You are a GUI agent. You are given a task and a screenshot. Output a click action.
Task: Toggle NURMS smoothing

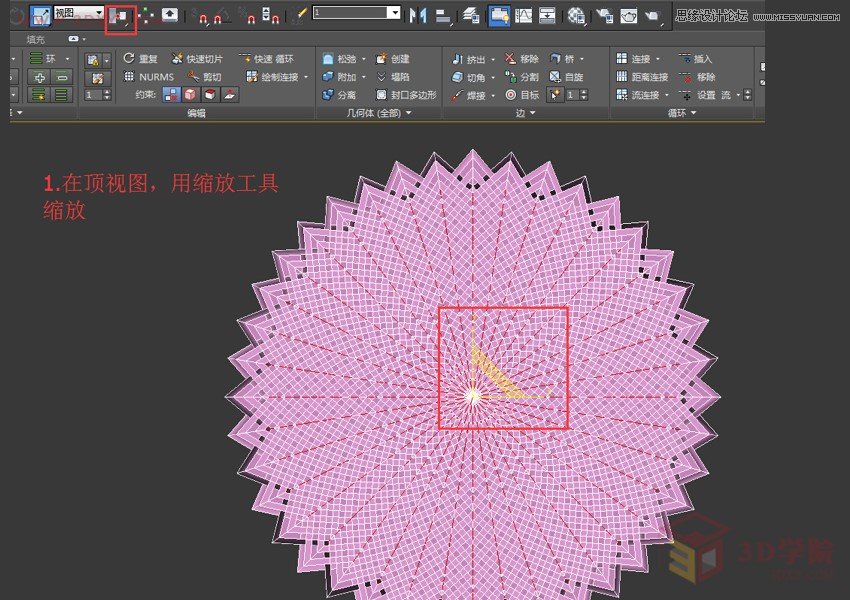click(x=149, y=76)
